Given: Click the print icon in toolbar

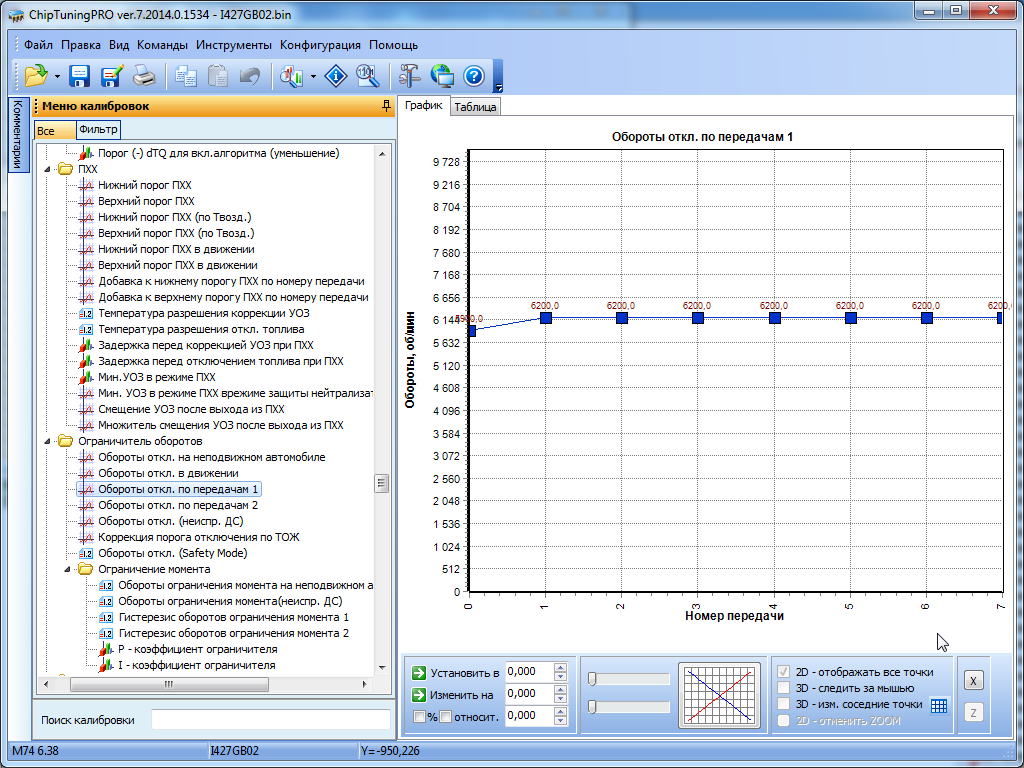Looking at the screenshot, I should tap(144, 75).
